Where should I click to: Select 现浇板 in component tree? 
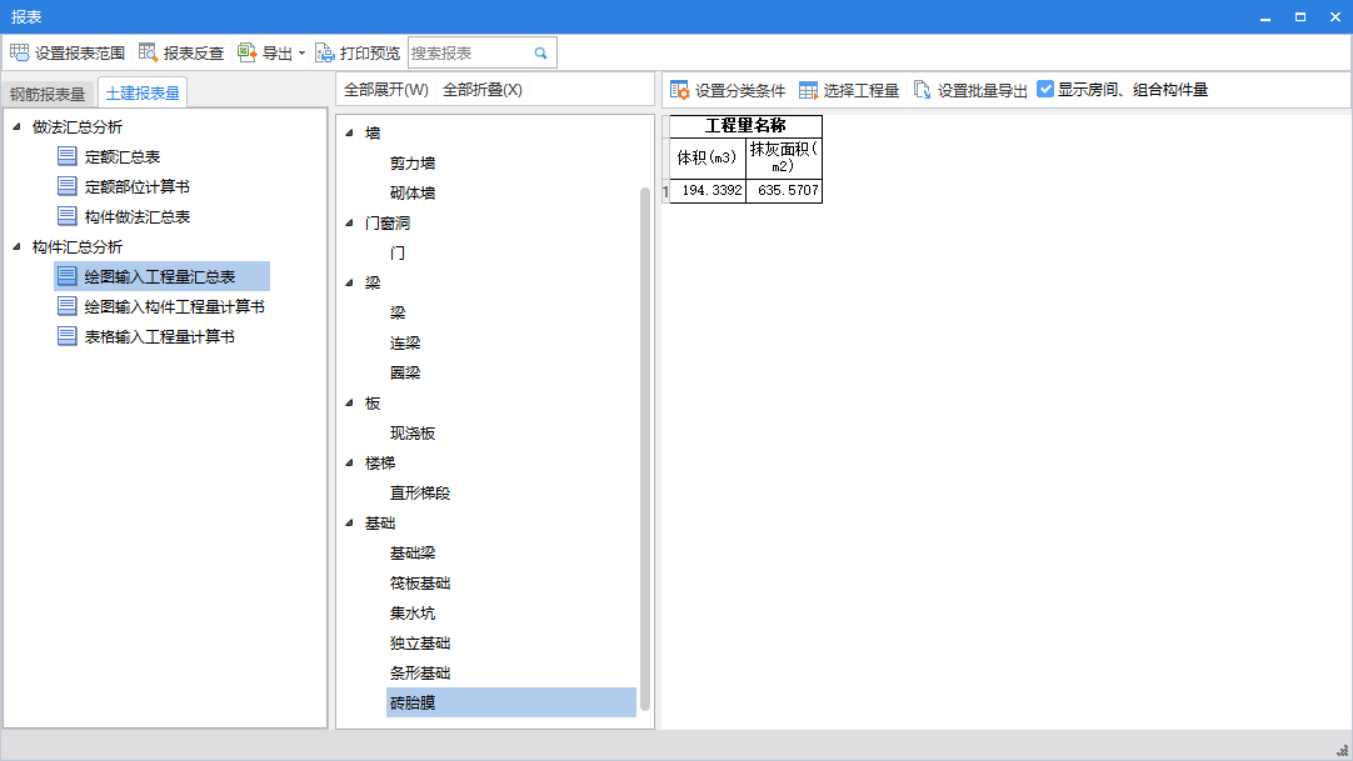coord(413,433)
